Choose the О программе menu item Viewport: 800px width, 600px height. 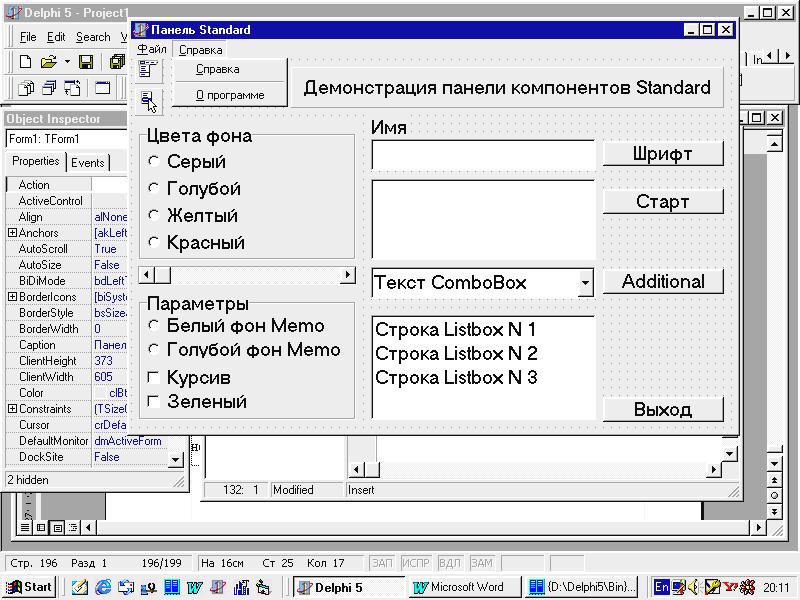click(230, 95)
